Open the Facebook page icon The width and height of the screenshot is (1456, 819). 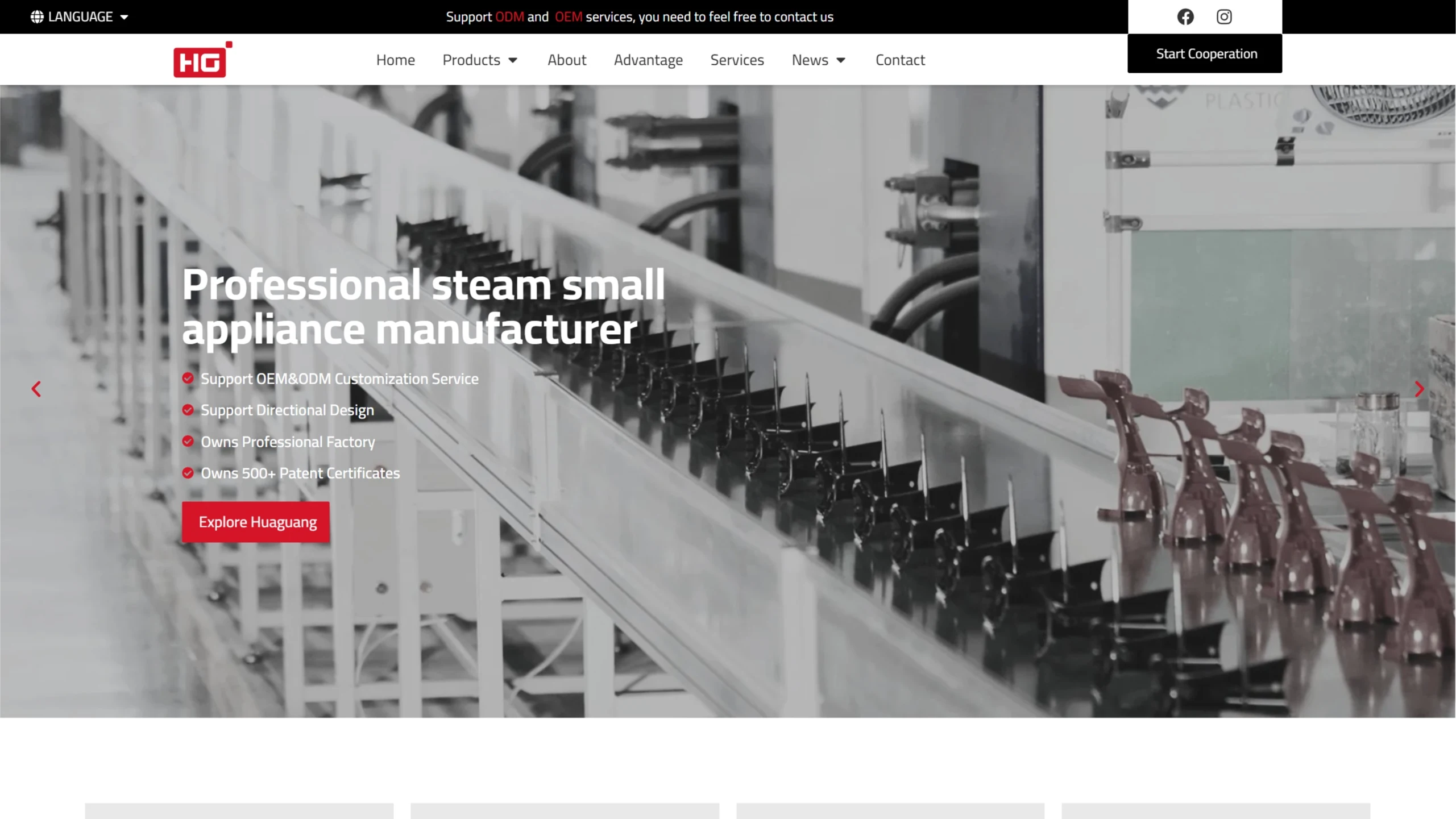coord(1185,16)
